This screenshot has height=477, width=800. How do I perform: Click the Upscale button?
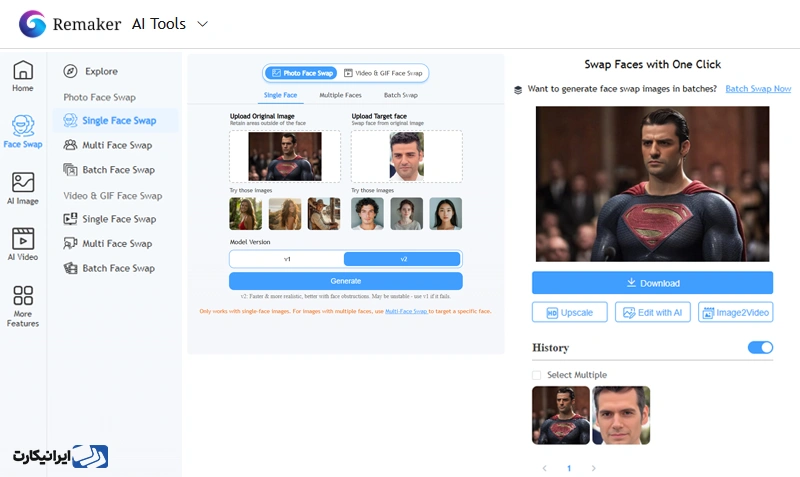pyautogui.click(x=570, y=312)
